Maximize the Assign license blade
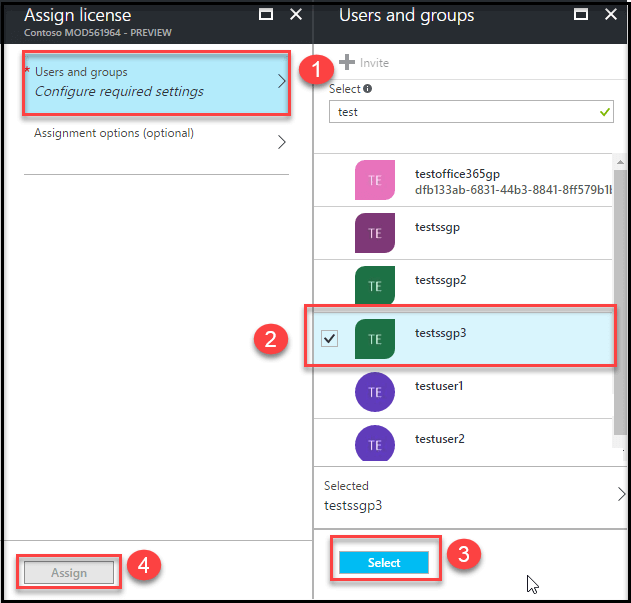 [265, 15]
